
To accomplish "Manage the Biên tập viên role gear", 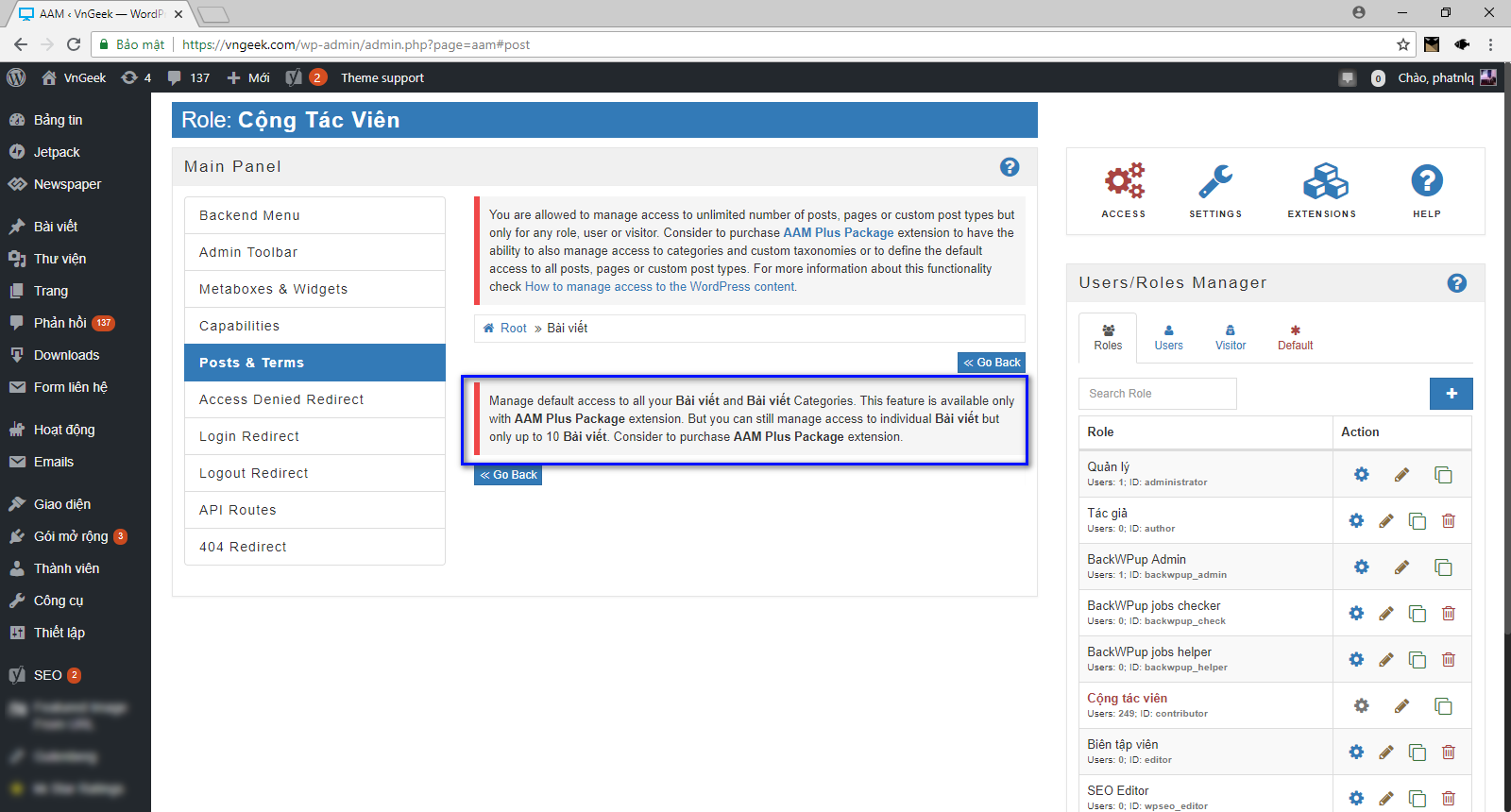I will tap(1356, 752).
